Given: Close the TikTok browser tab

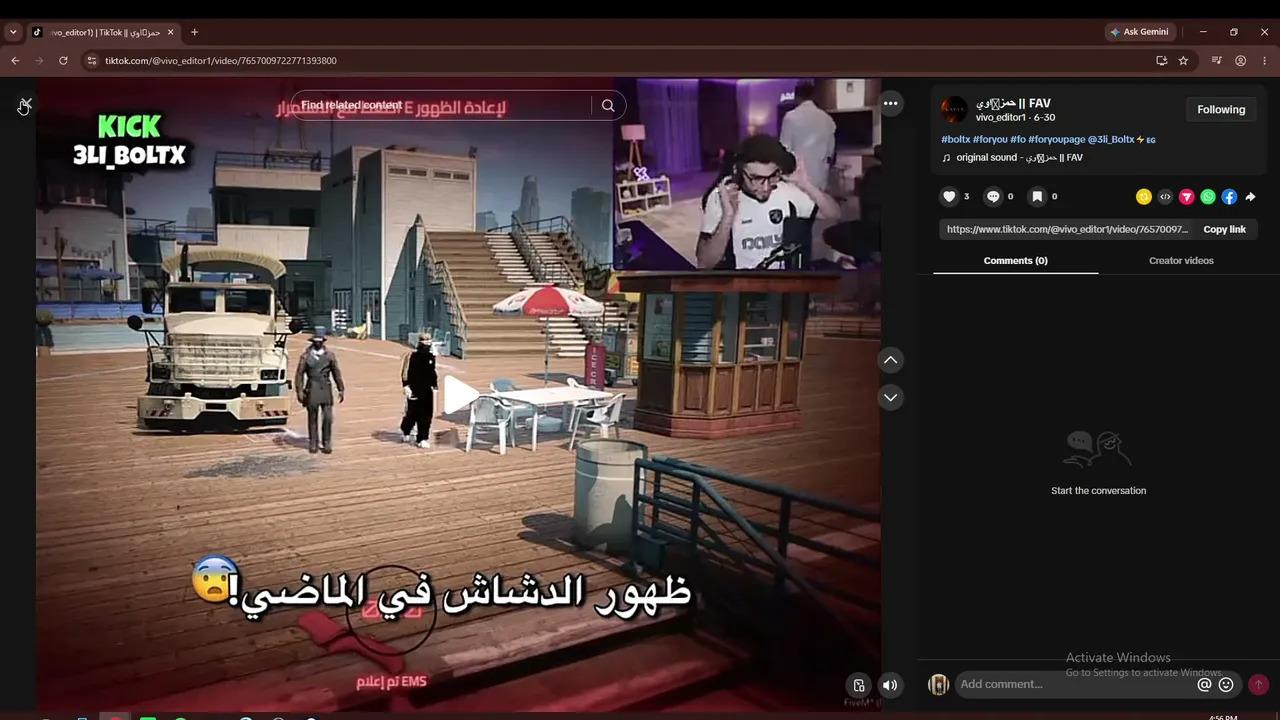Looking at the screenshot, I should (170, 32).
